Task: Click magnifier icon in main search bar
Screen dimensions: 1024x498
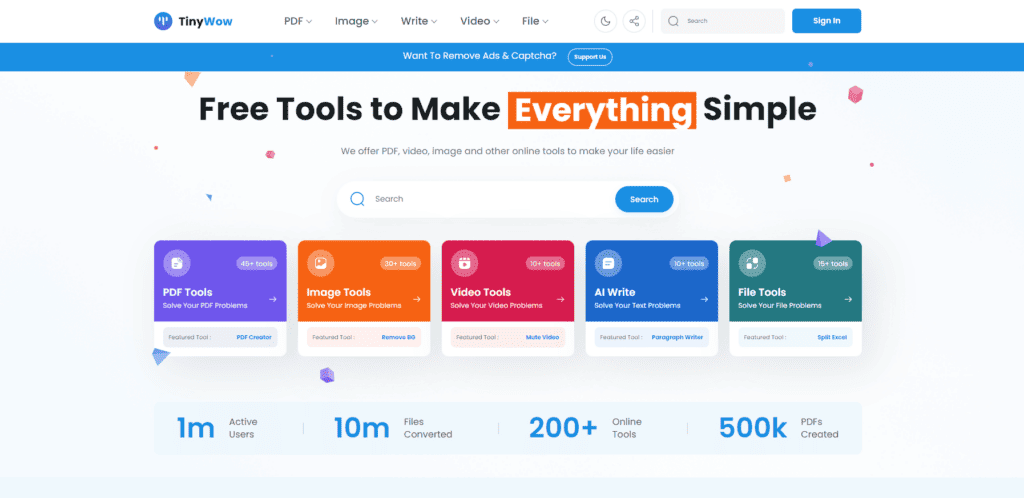Action: [x=357, y=199]
